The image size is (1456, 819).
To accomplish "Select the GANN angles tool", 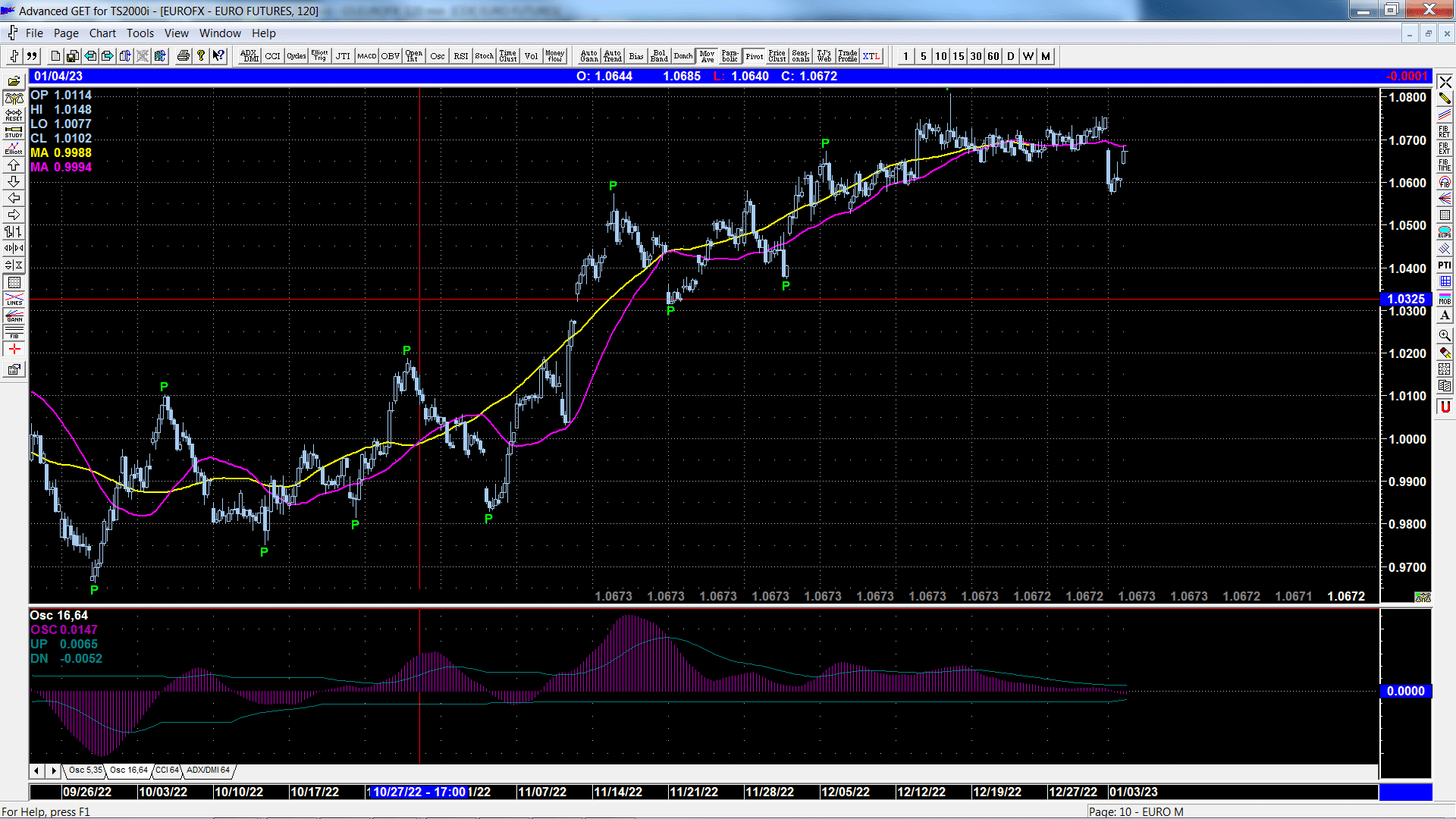I will tap(14, 315).
